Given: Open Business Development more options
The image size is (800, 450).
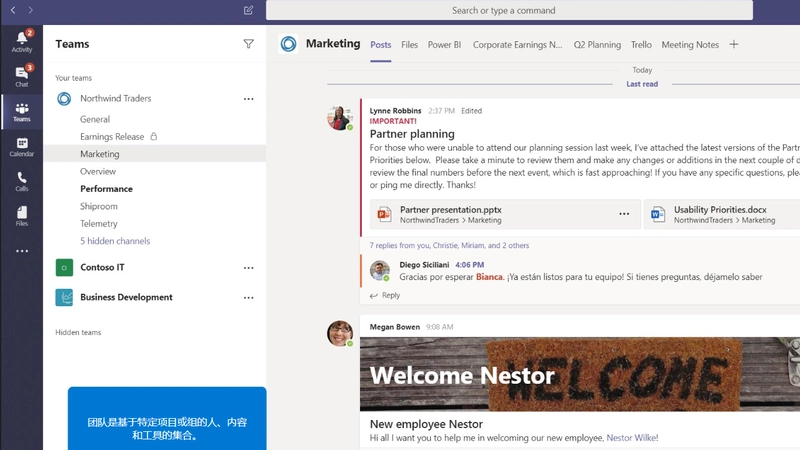Looking at the screenshot, I should [248, 298].
